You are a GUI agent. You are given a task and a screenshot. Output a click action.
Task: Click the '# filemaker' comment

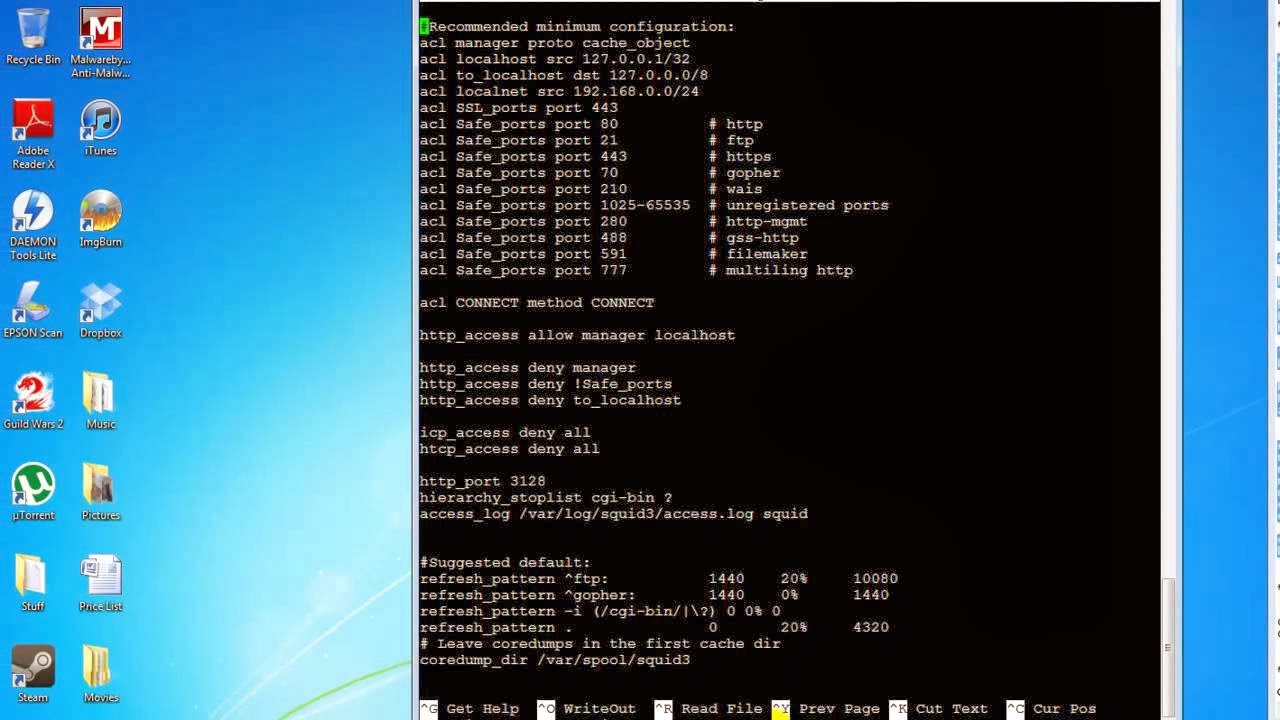[758, 254]
